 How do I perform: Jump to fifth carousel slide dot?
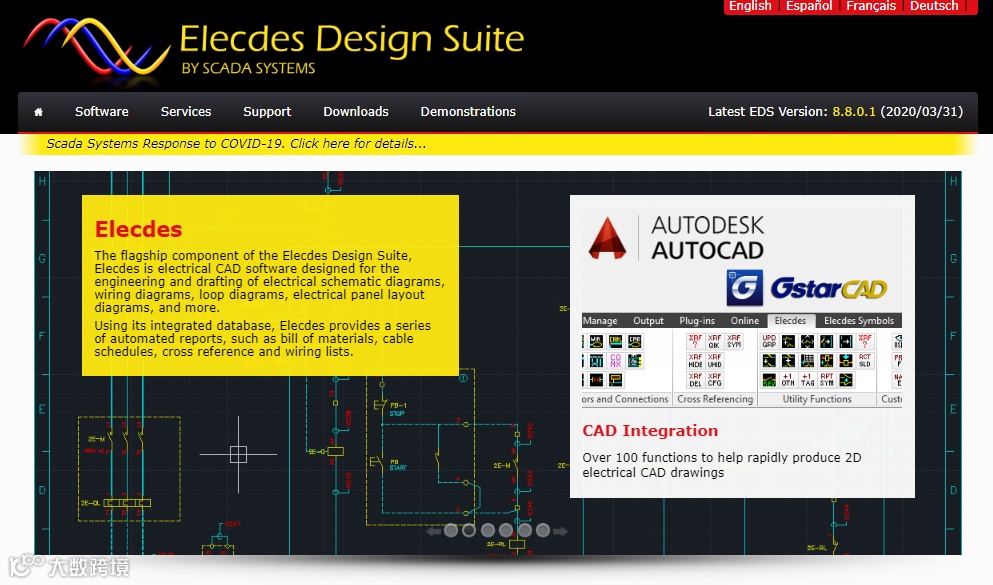click(524, 531)
